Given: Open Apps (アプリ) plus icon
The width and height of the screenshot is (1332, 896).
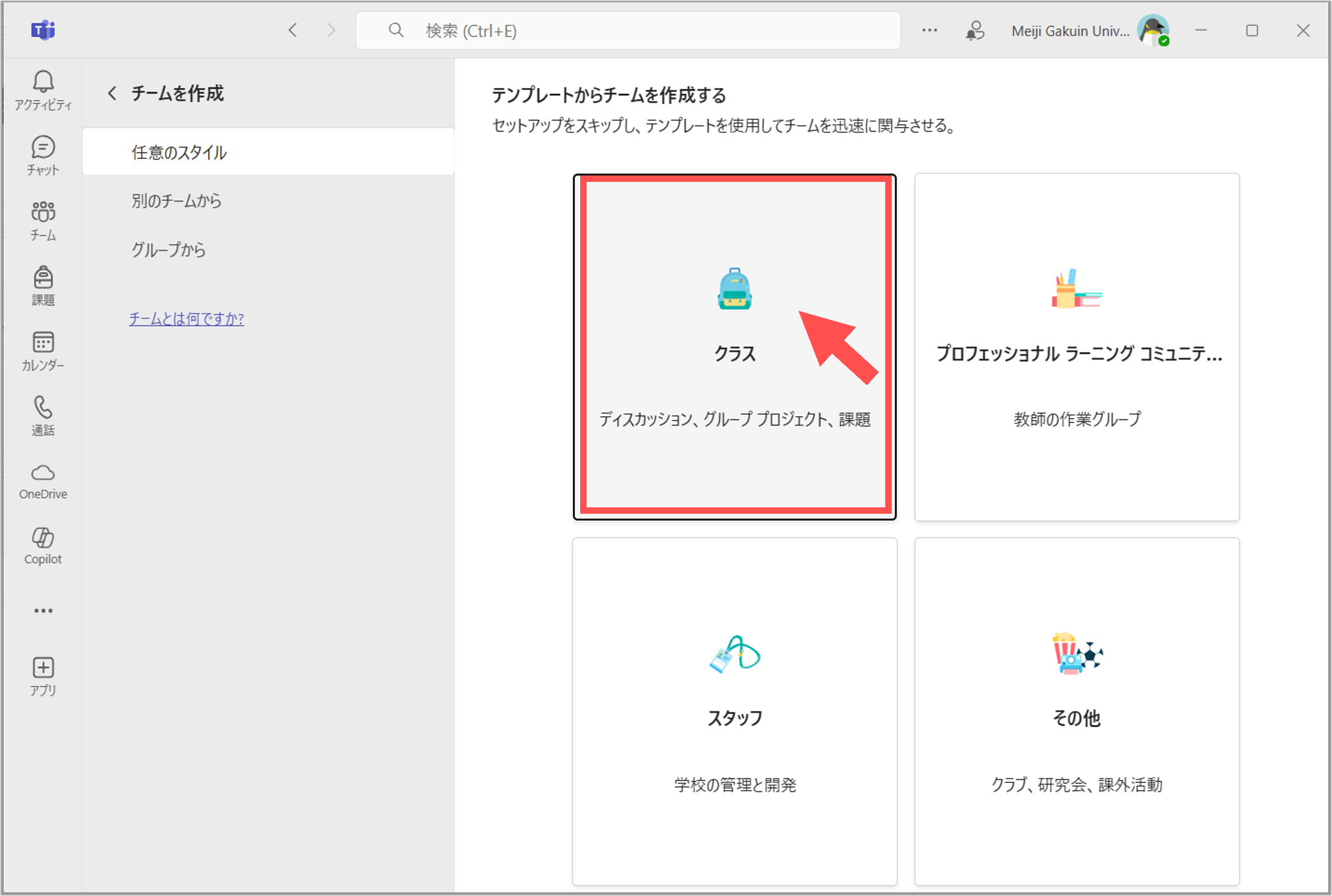Looking at the screenshot, I should pos(43,676).
